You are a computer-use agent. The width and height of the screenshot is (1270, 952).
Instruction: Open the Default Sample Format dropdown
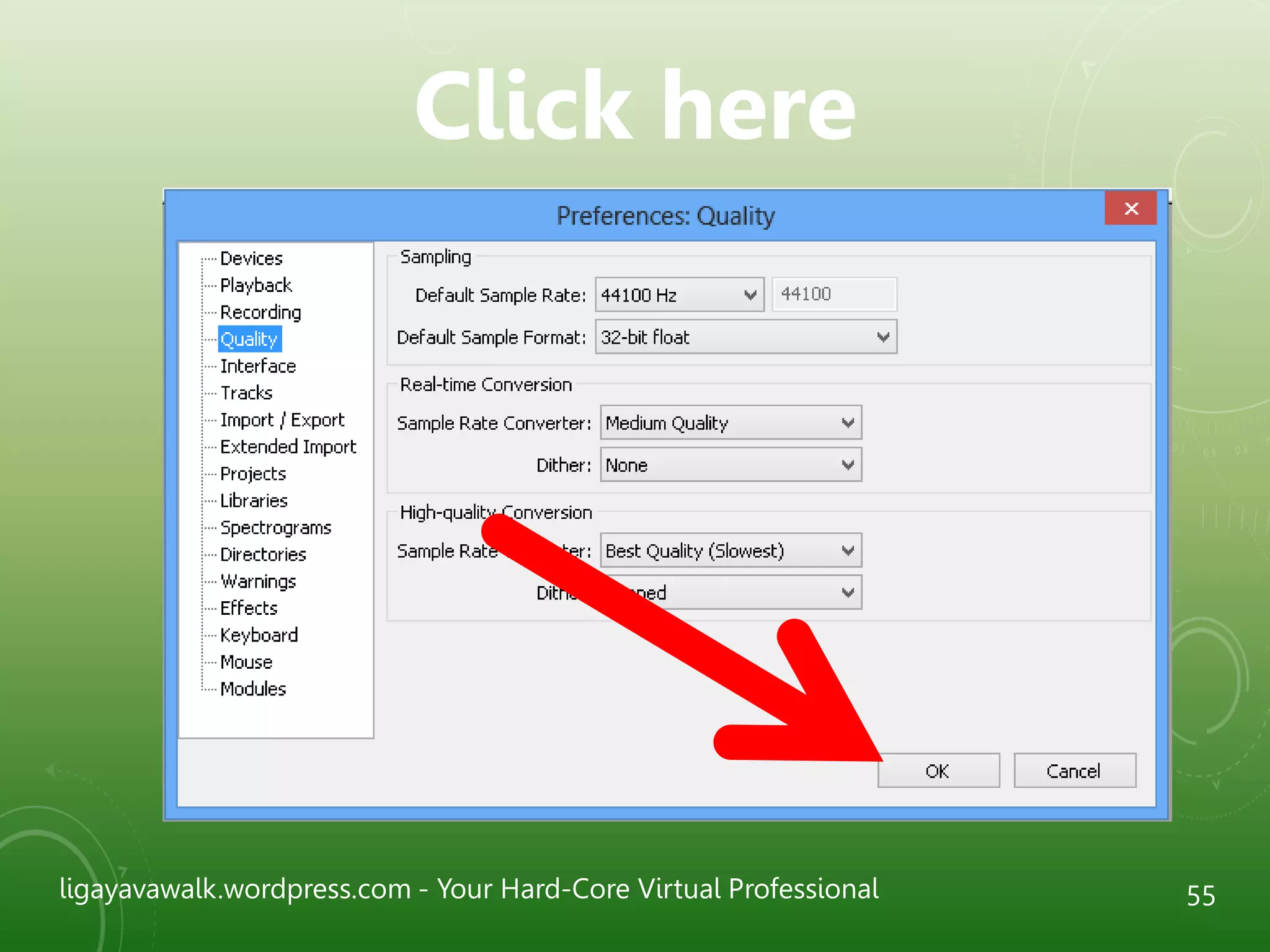pos(745,337)
